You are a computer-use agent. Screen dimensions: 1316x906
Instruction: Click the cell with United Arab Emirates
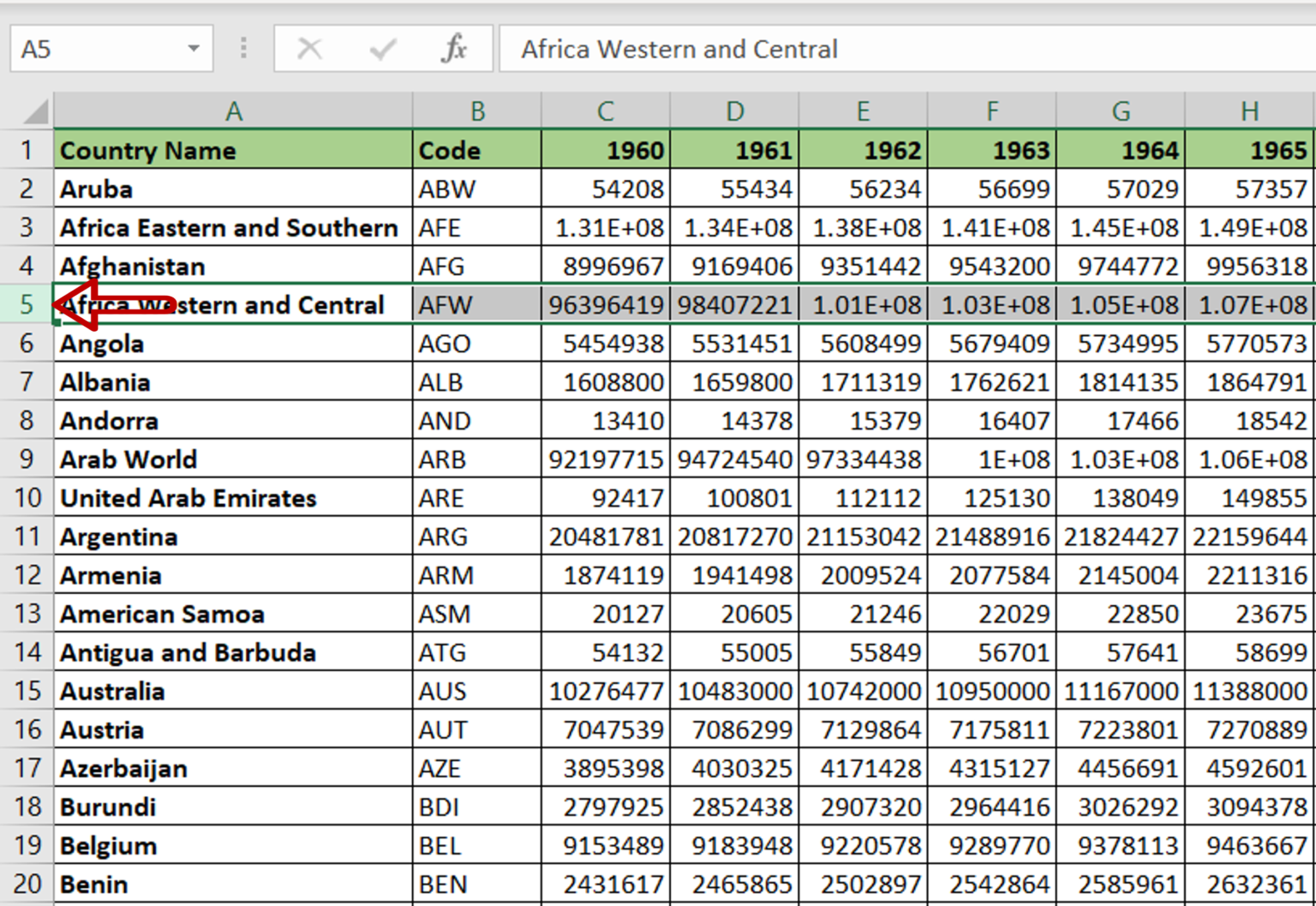tap(233, 497)
